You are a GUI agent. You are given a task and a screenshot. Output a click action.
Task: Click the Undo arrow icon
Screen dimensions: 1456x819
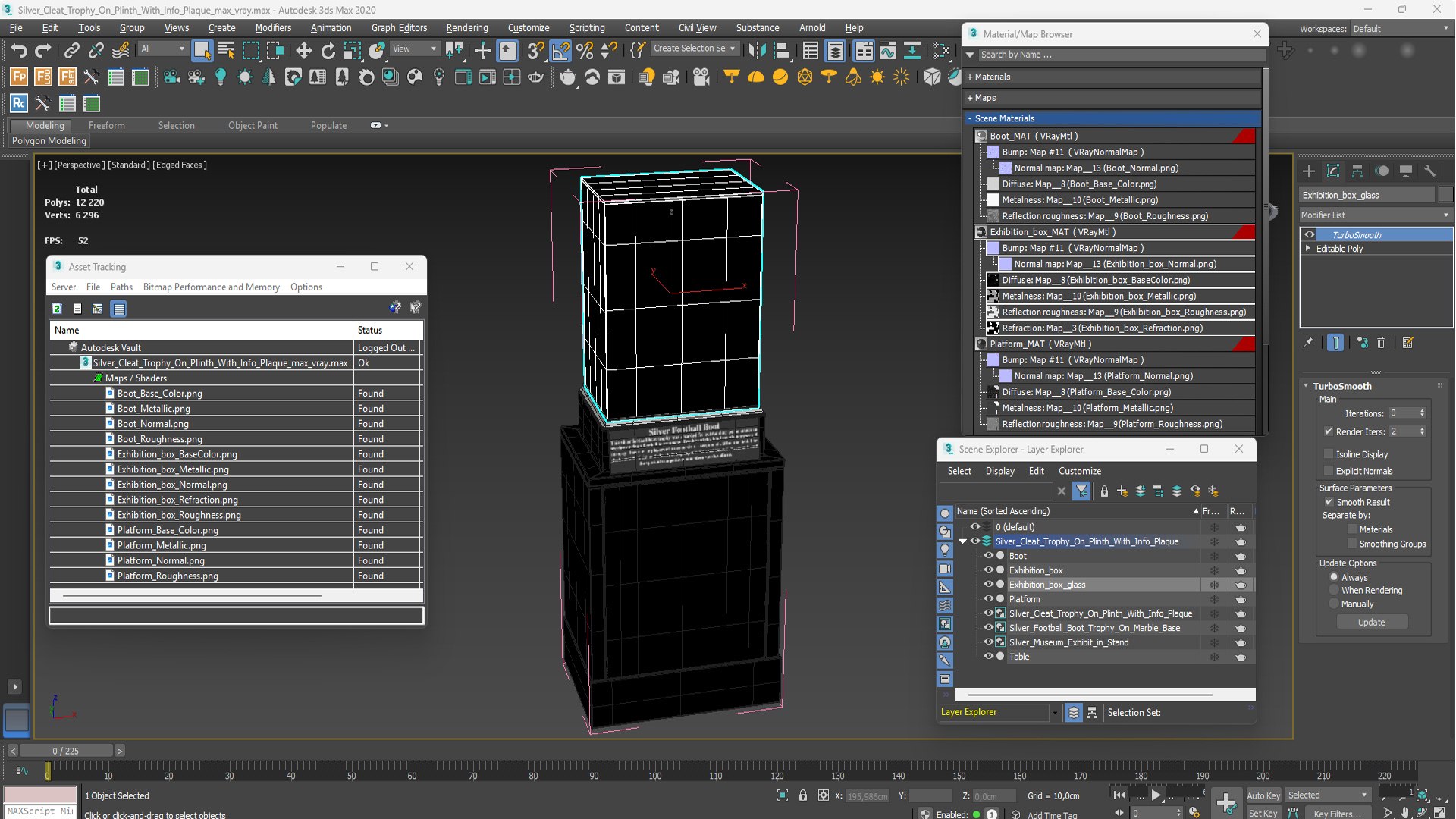pyautogui.click(x=18, y=51)
